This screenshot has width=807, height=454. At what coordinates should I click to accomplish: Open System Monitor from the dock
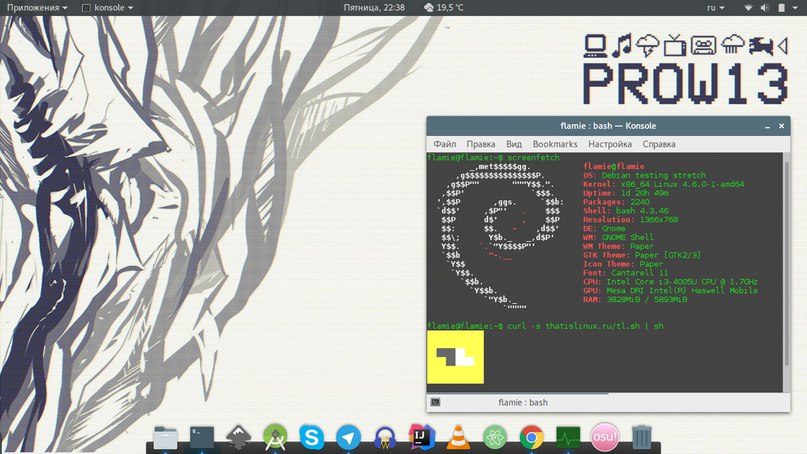(568, 438)
